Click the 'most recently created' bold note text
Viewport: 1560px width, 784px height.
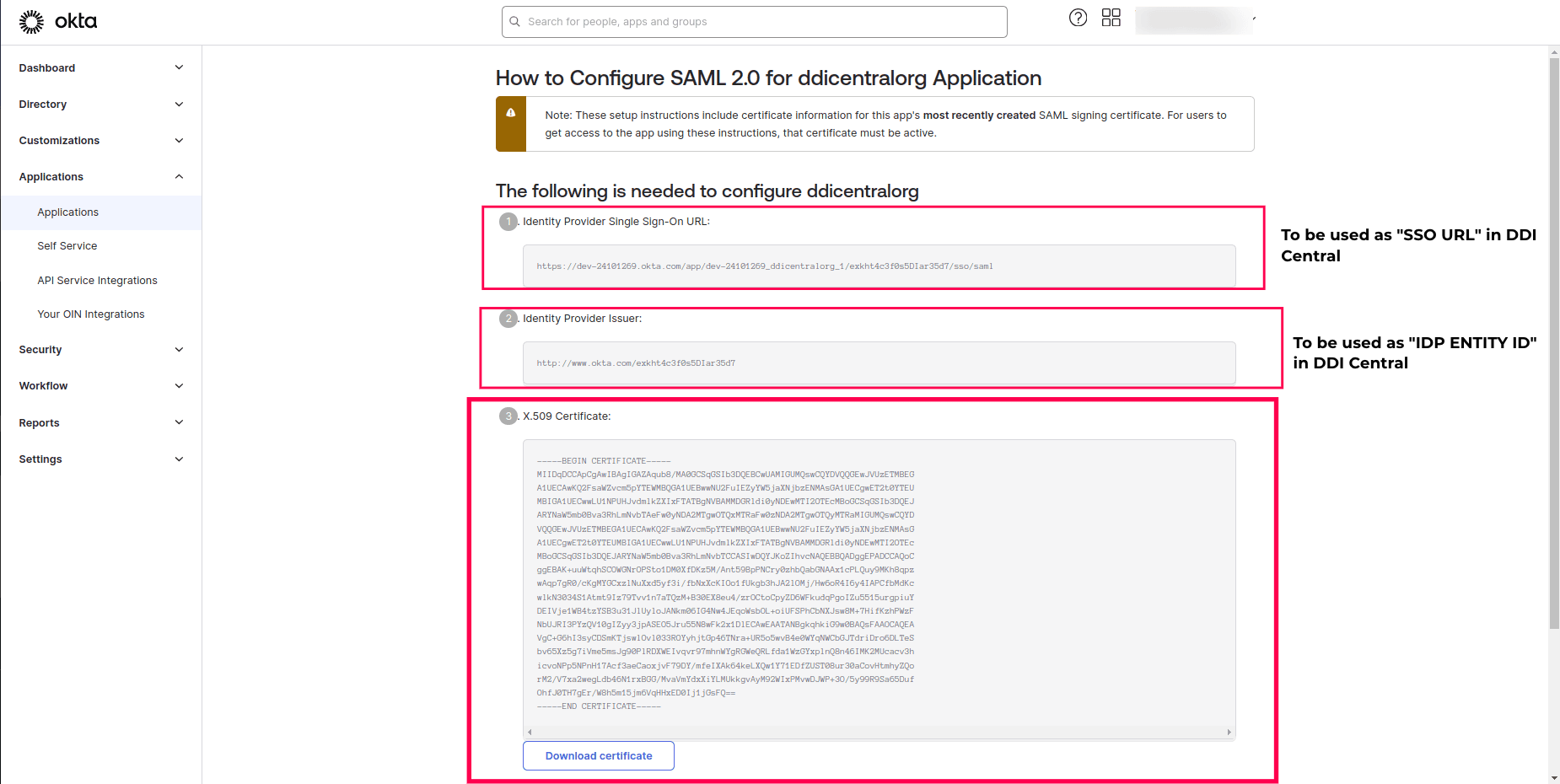[979, 115]
